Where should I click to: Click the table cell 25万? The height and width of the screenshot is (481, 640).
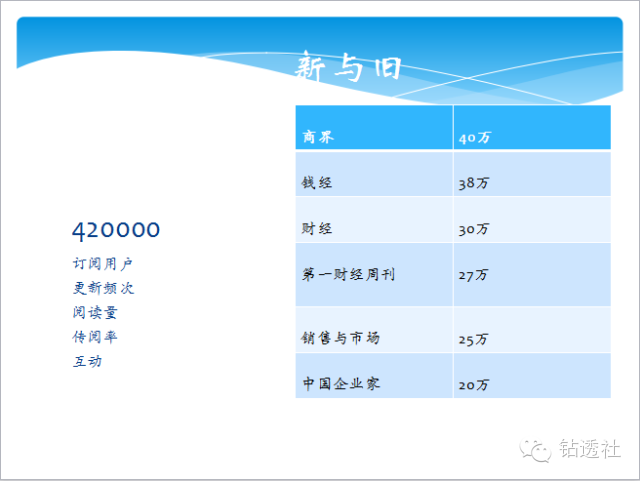pos(532,330)
